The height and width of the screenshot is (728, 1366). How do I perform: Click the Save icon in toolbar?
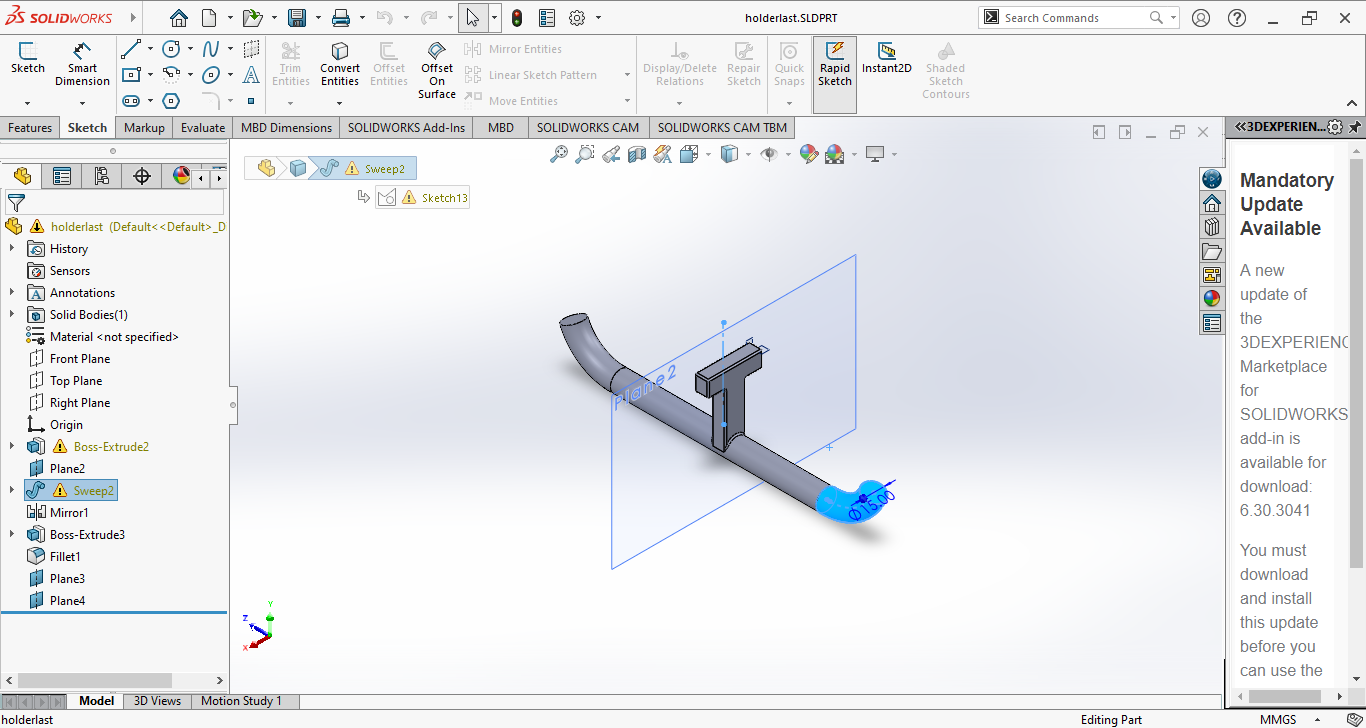tap(297, 18)
